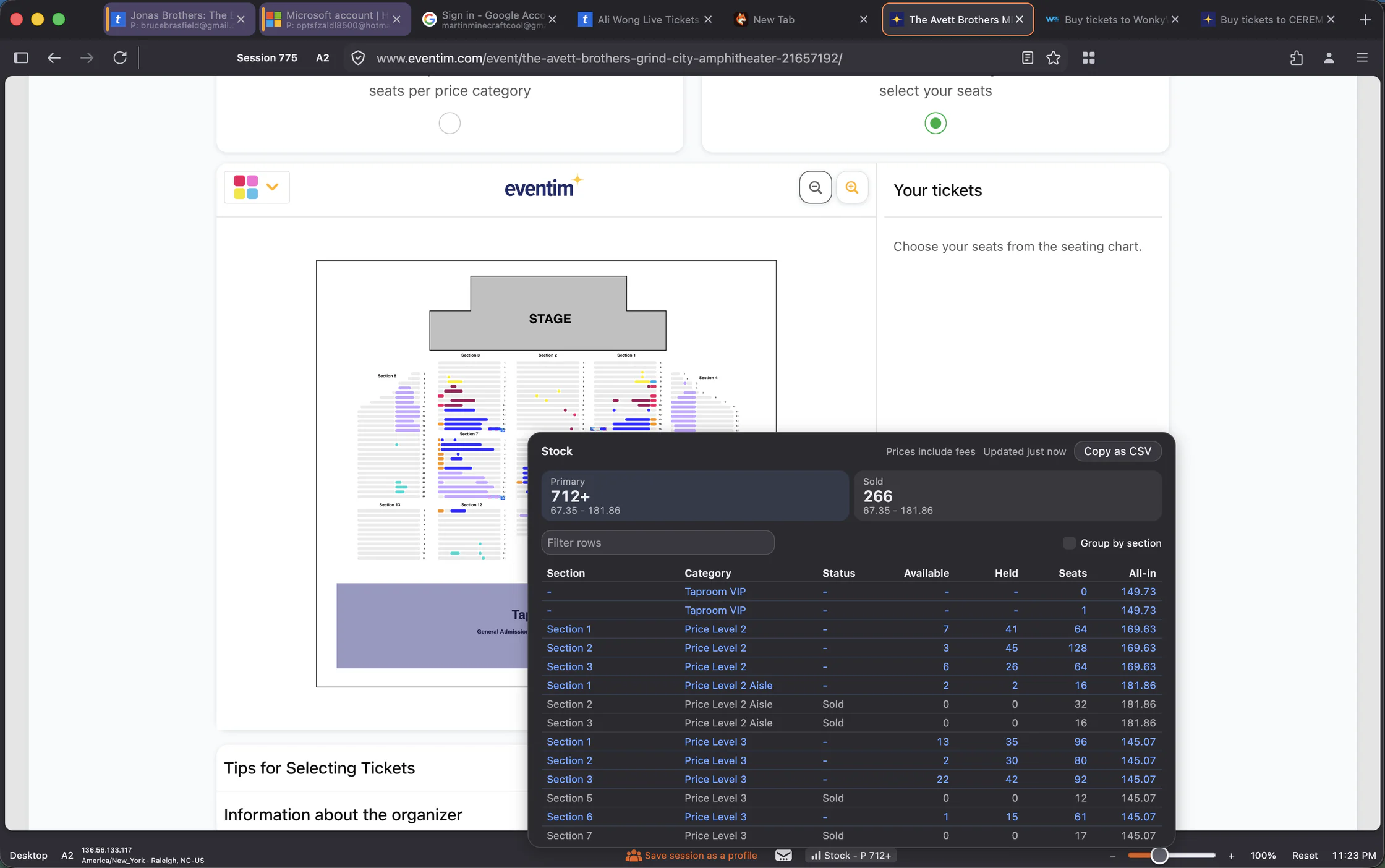
Task: Open a new tab with the plus button
Action: click(x=1365, y=20)
